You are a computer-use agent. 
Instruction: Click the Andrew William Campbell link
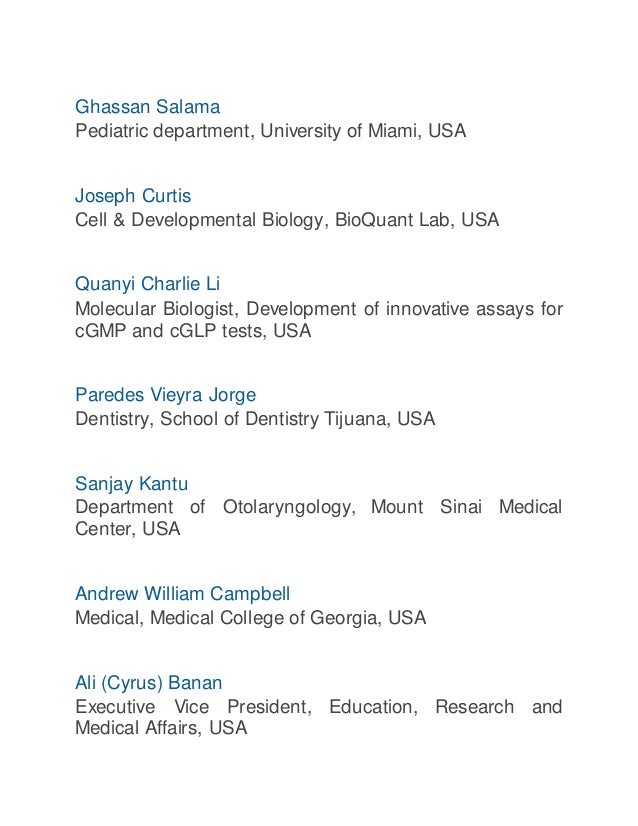(x=182, y=594)
